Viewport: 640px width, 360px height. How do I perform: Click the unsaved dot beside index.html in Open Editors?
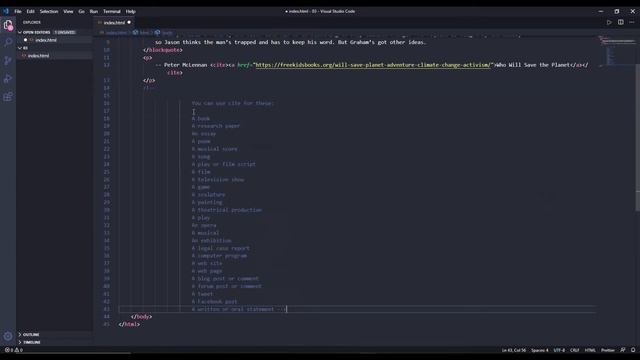click(25, 40)
